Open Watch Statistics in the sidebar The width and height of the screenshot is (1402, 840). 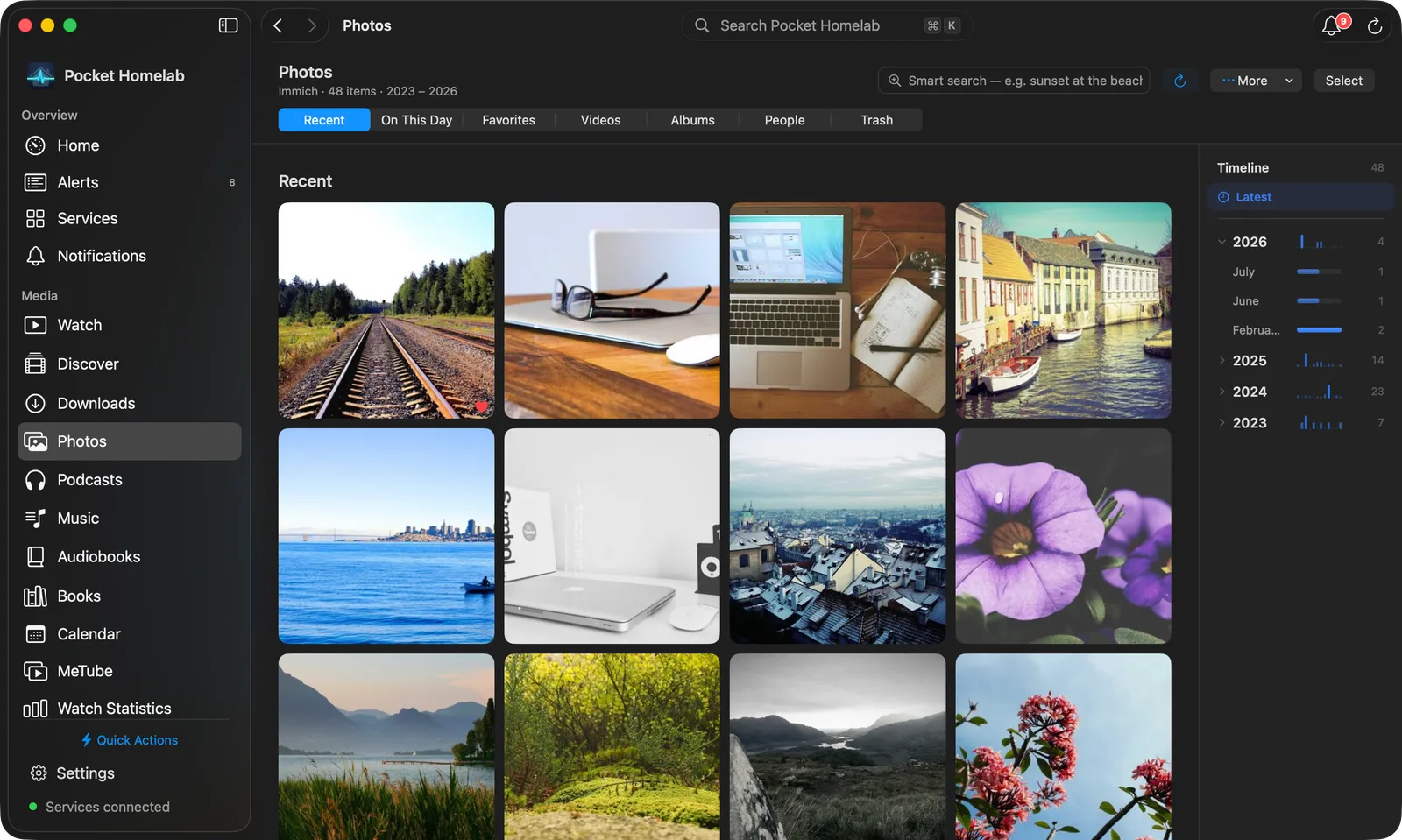point(129,708)
